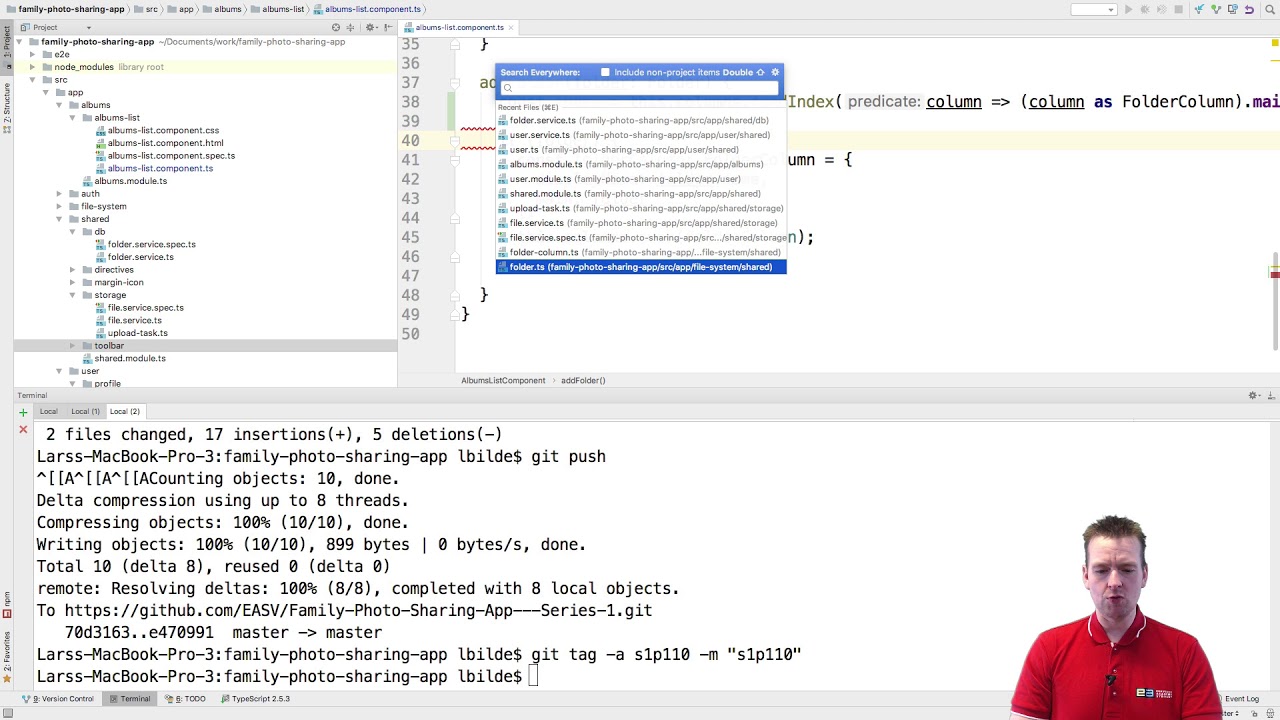This screenshot has width=1280, height=720.
Task: Close the terminal session with the red X
Action: tap(23, 430)
